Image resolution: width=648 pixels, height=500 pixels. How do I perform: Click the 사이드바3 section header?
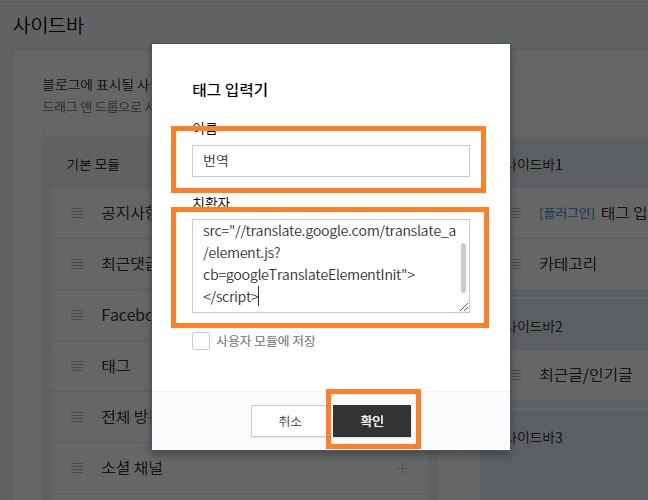click(x=536, y=437)
